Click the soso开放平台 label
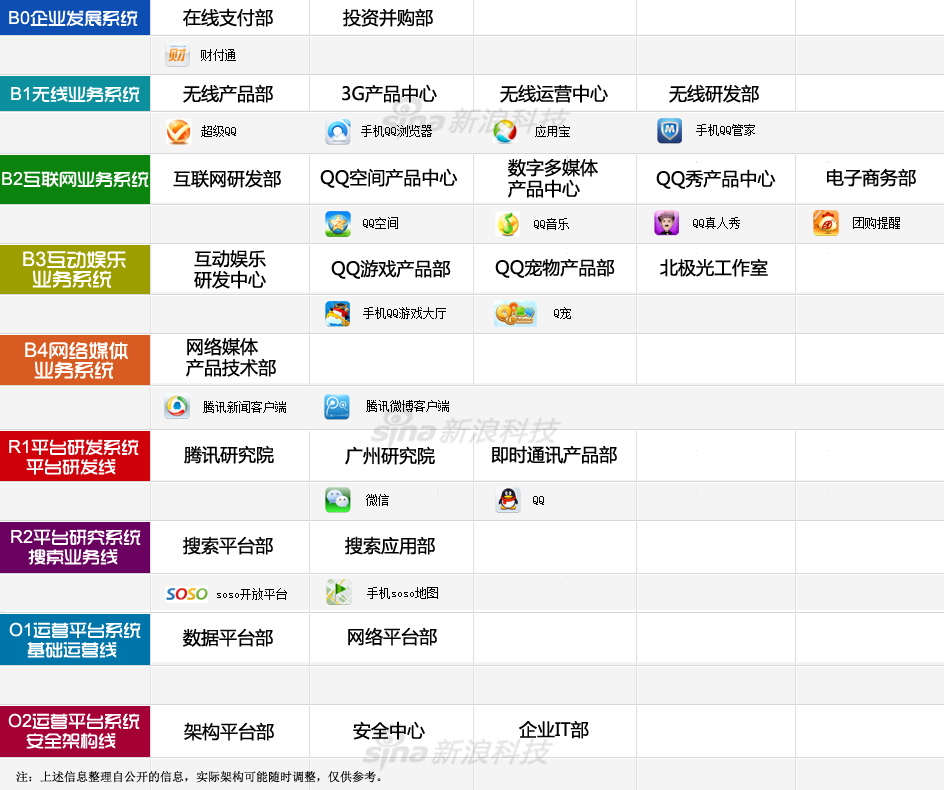 tap(252, 595)
